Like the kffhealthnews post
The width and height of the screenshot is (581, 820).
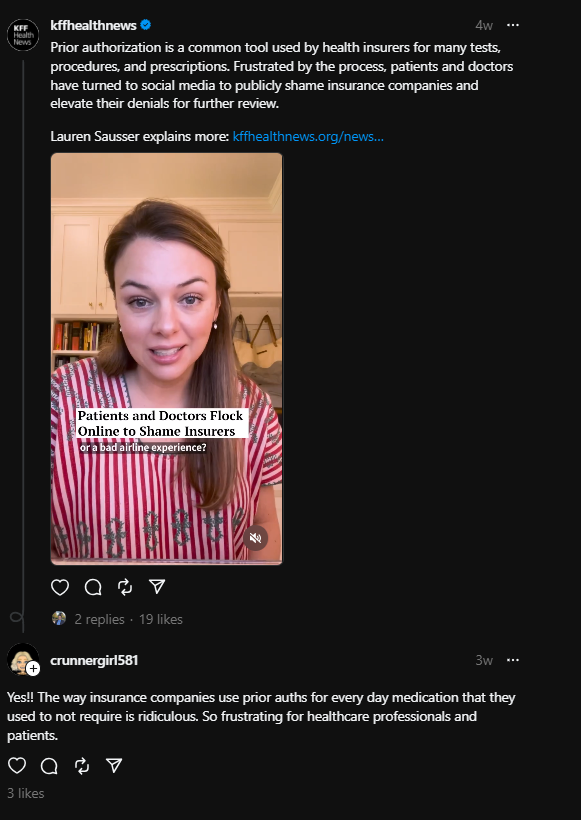[60, 587]
